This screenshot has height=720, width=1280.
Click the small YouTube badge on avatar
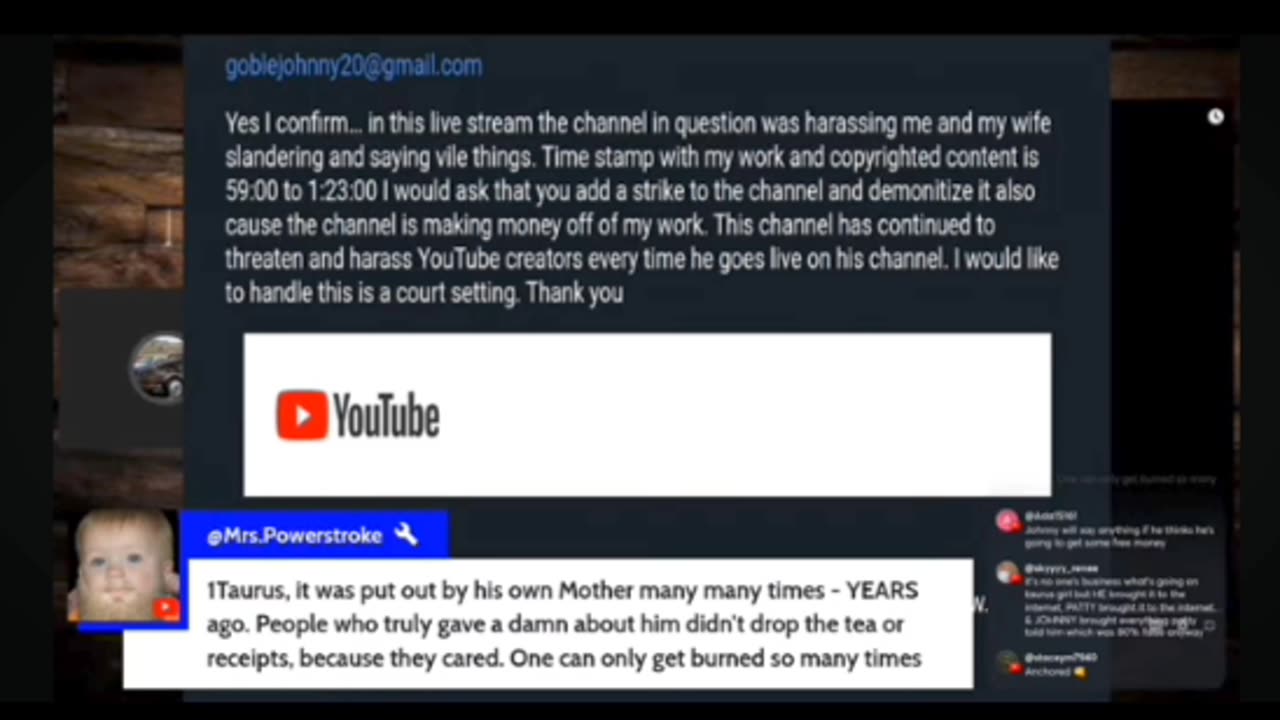[x=166, y=608]
